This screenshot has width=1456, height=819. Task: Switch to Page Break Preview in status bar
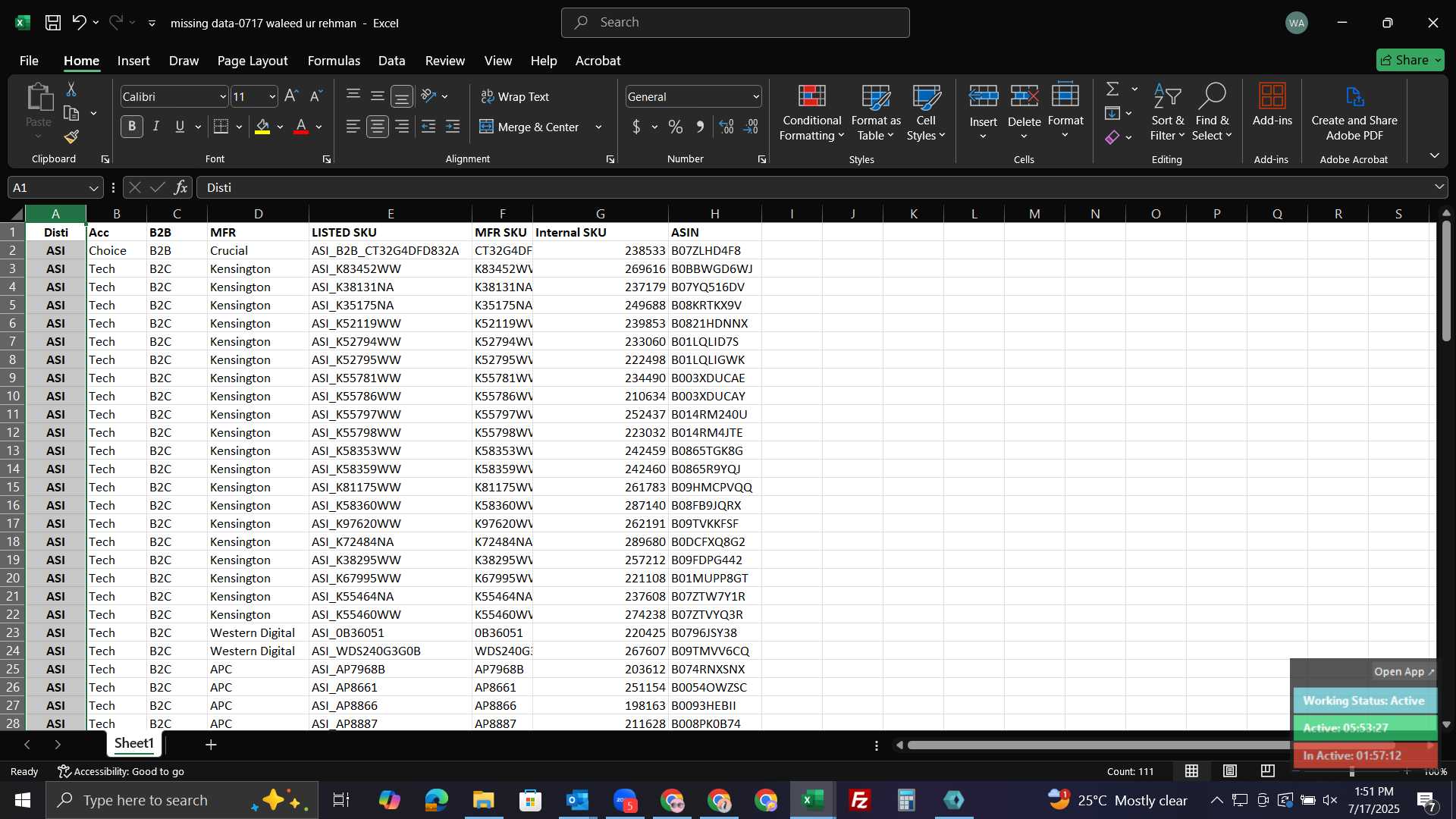coord(1268,771)
